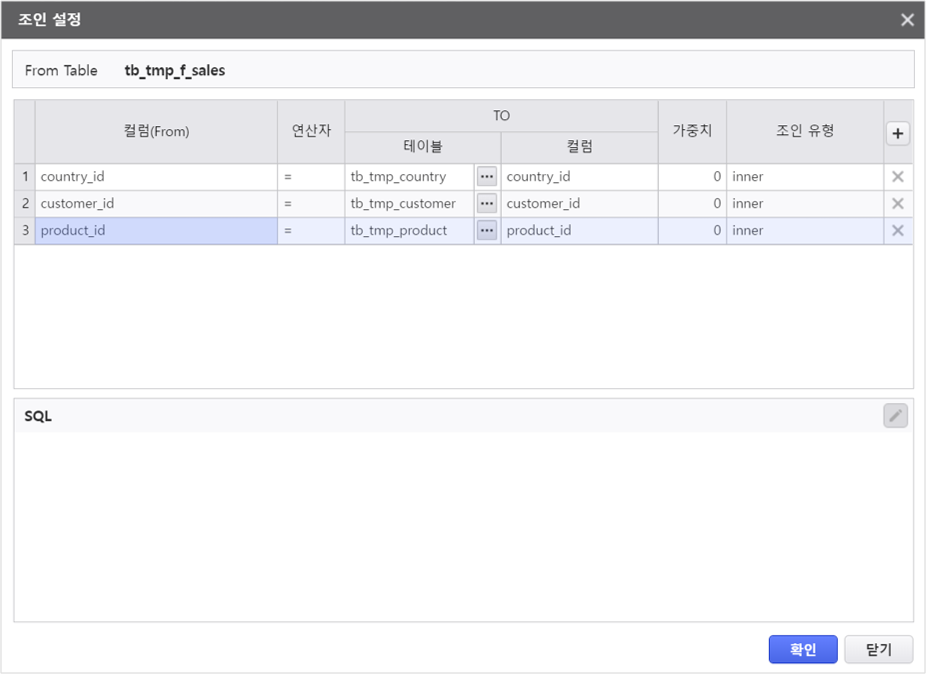Screen dimensions: 926x674
Task: Open table picker for tb_tmp_customer
Action: coord(487,204)
